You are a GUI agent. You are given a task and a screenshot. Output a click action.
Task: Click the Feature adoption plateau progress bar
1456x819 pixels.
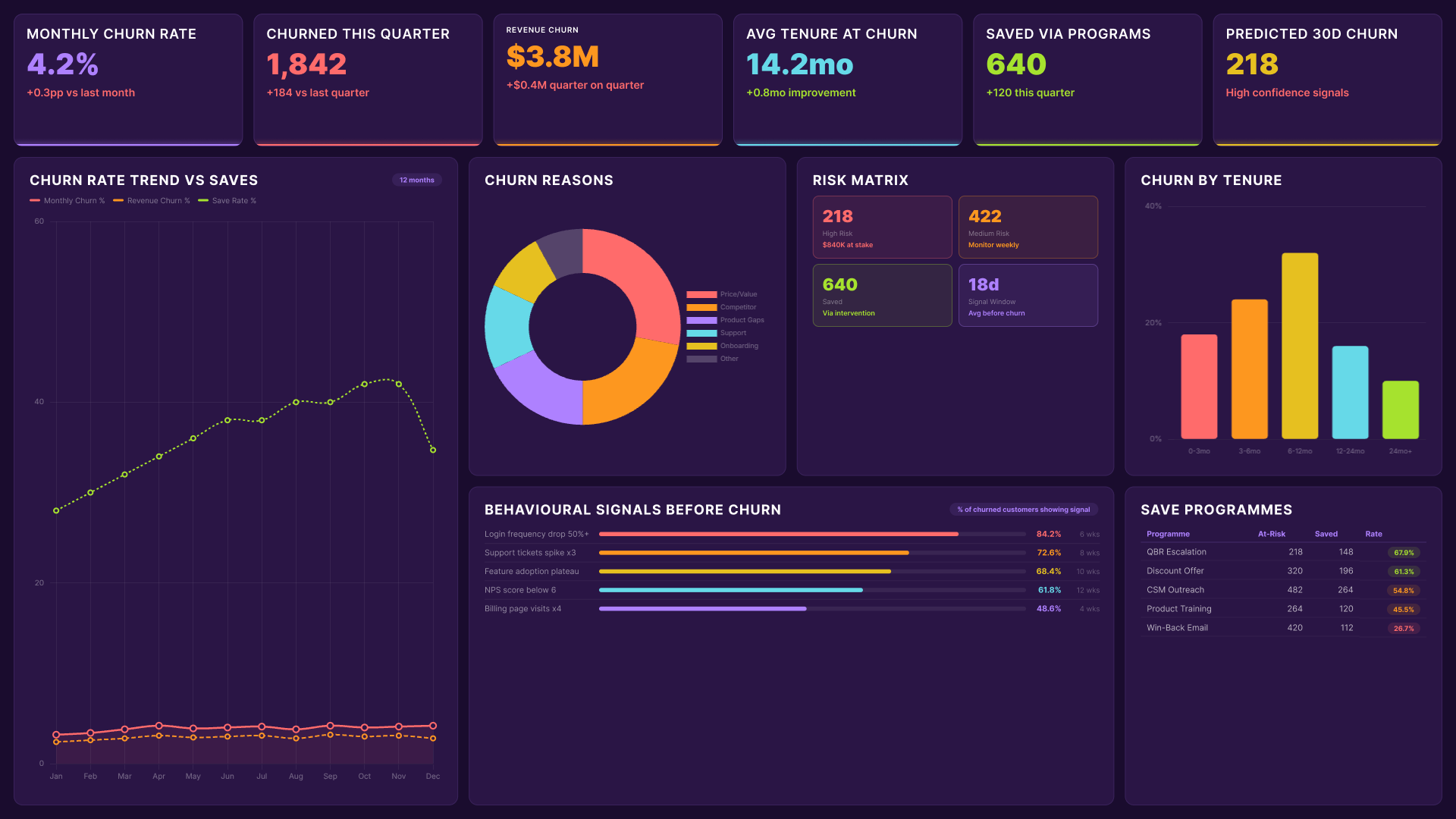tap(812, 572)
